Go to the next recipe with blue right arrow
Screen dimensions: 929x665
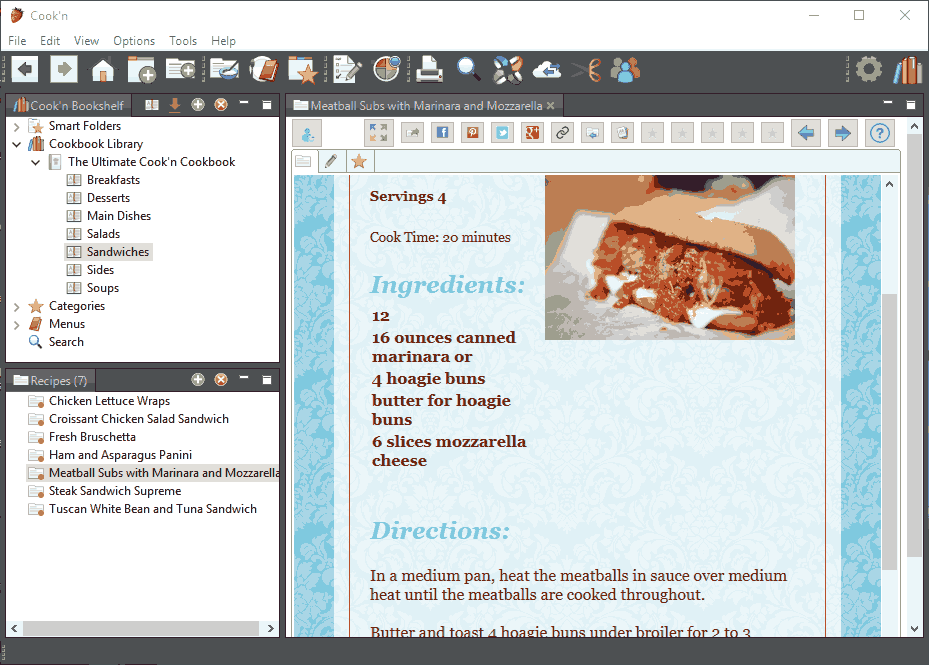click(x=842, y=133)
